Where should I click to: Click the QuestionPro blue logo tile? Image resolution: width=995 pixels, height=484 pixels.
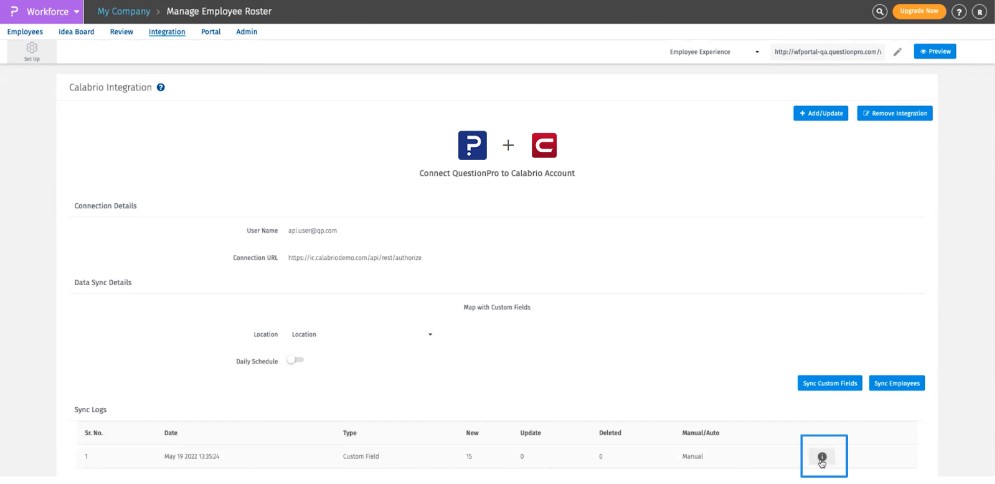472,145
